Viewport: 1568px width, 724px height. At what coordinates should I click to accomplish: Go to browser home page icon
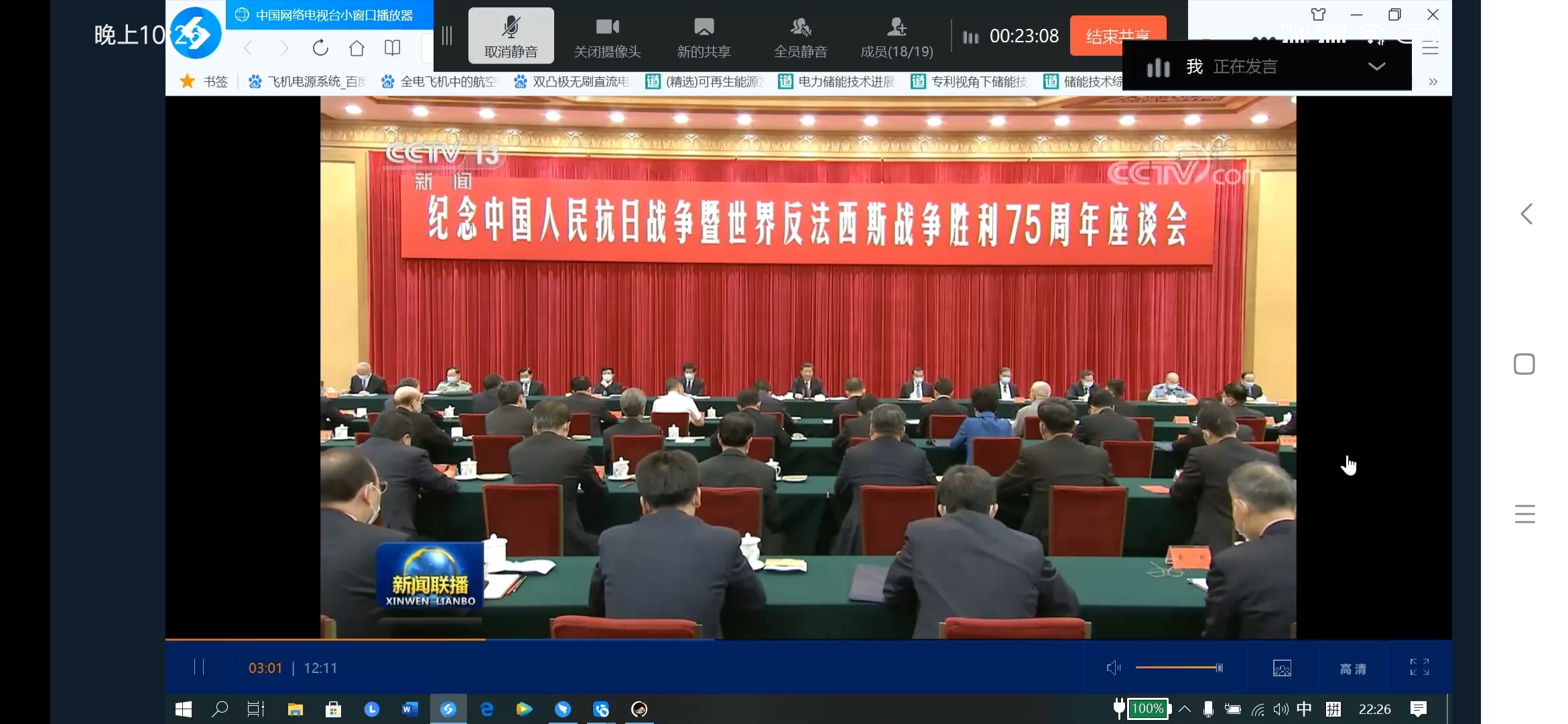point(356,48)
